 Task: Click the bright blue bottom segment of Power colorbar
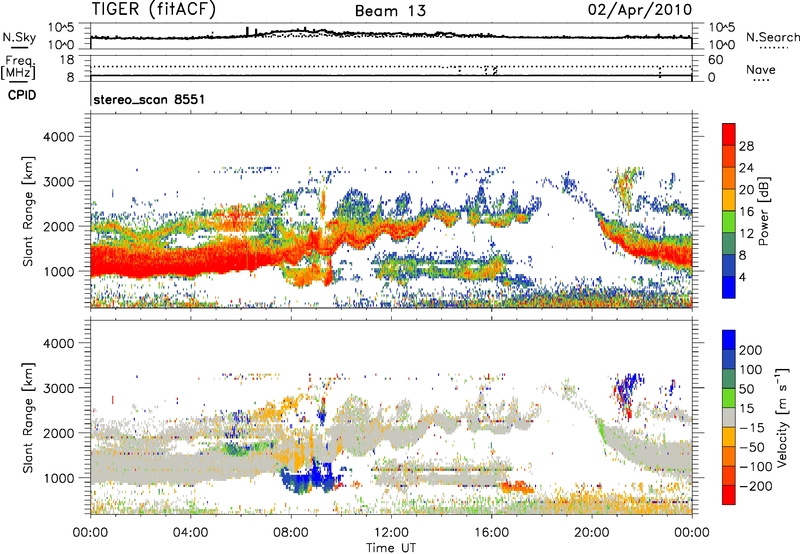click(x=729, y=287)
